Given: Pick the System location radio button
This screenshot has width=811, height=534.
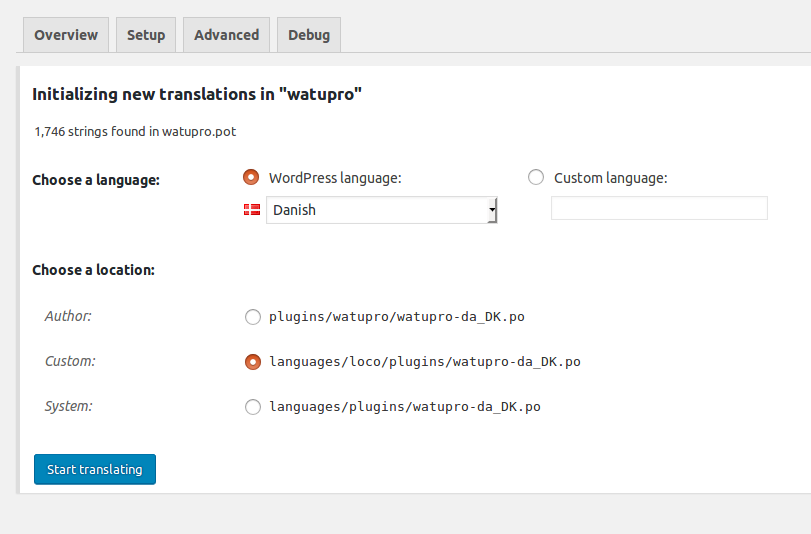Looking at the screenshot, I should (x=253, y=407).
